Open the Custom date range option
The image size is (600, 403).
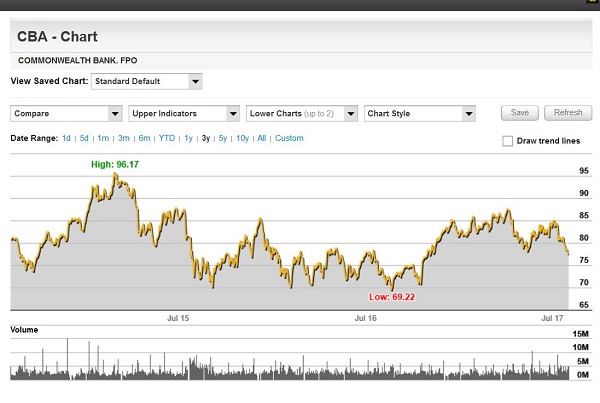tap(289, 138)
